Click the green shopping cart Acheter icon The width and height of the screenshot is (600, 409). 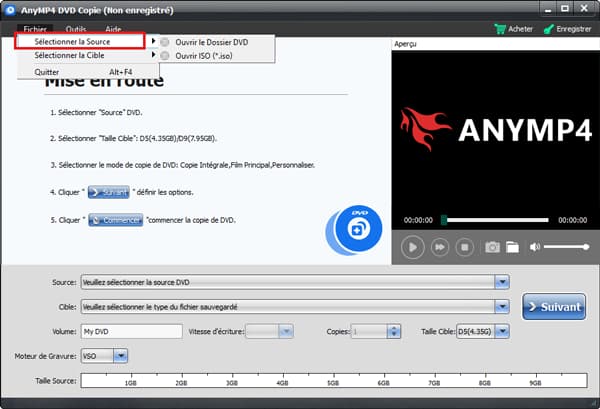pos(500,29)
